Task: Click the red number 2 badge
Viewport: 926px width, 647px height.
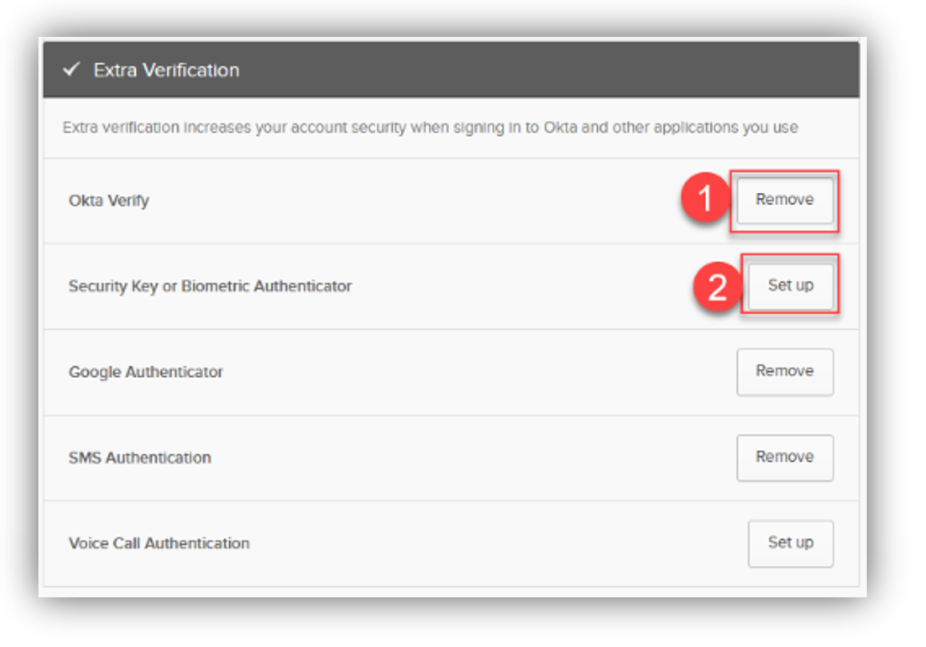Action: click(x=717, y=287)
